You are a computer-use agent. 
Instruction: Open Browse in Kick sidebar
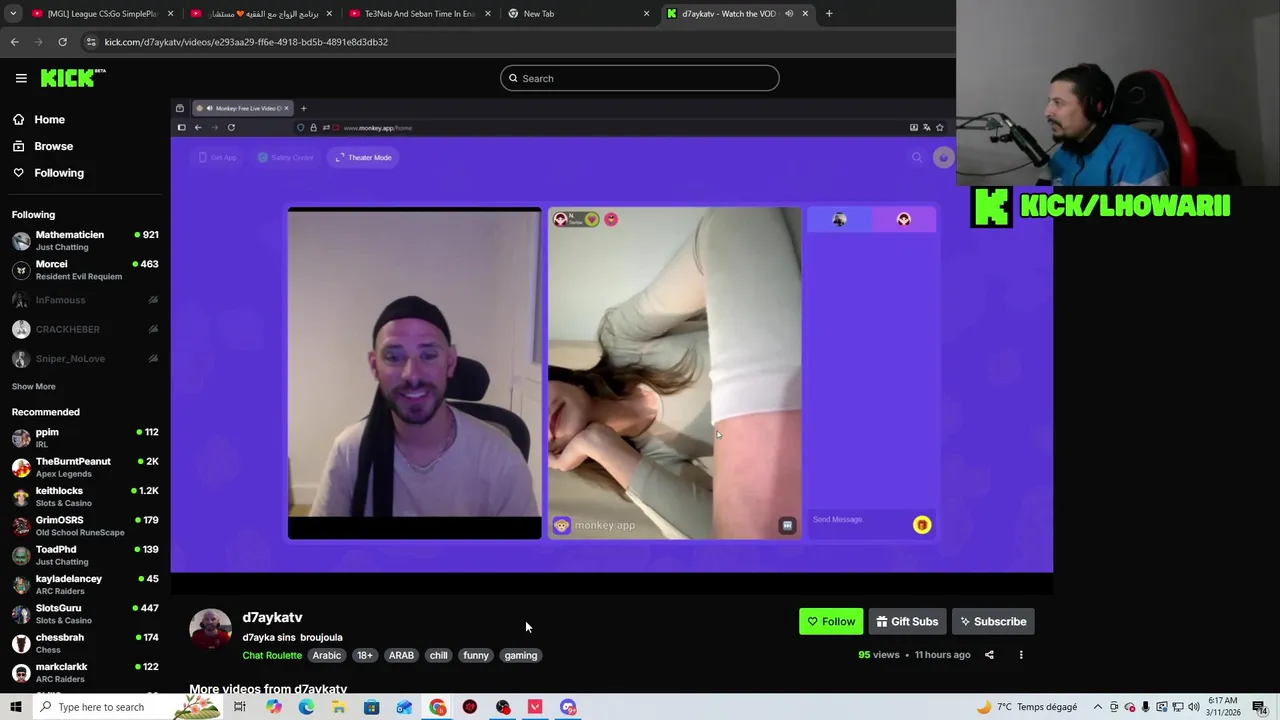pyautogui.click(x=53, y=146)
